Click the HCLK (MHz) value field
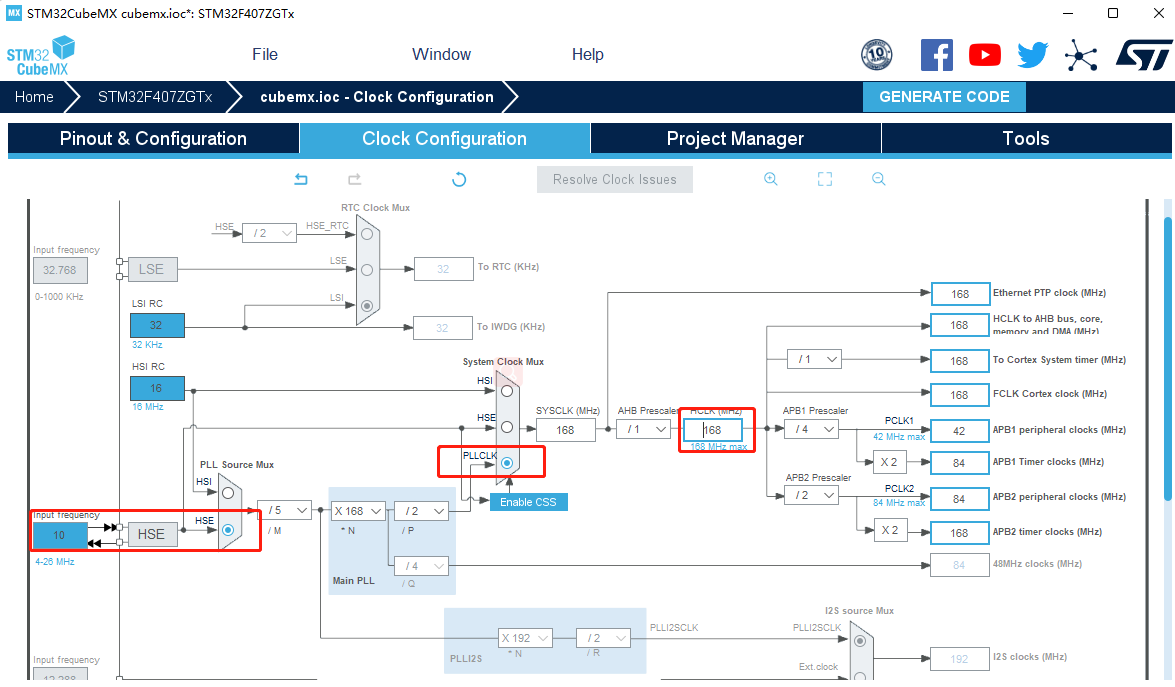The image size is (1175, 687). point(713,430)
